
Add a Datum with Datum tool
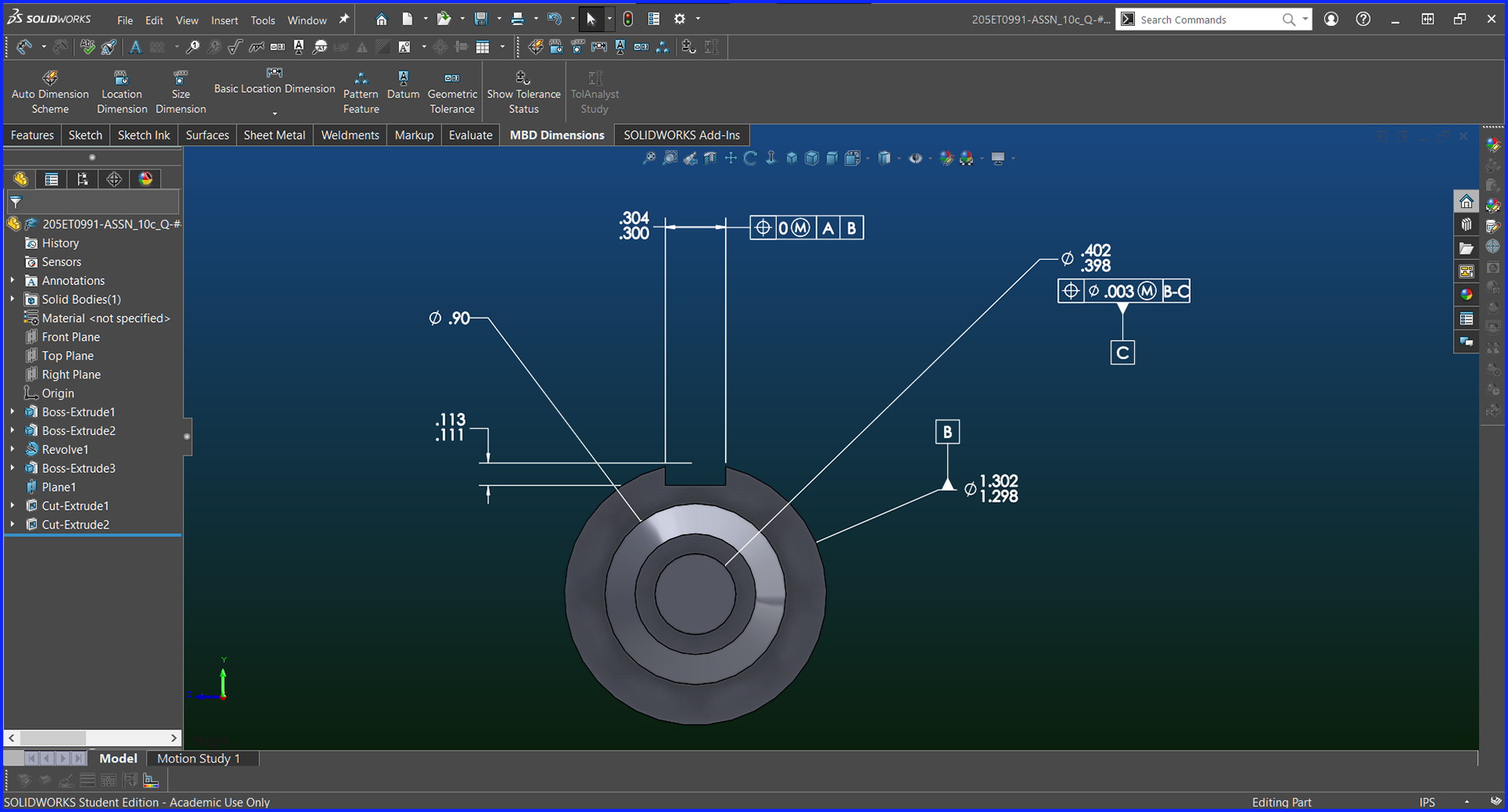(403, 85)
